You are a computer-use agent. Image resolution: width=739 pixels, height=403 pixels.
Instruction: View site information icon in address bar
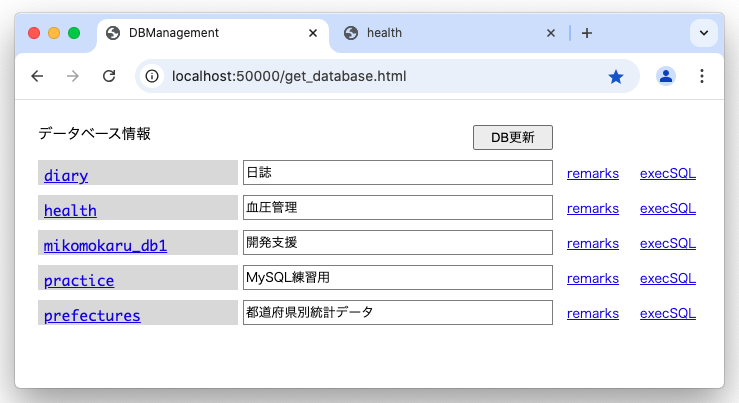152,76
